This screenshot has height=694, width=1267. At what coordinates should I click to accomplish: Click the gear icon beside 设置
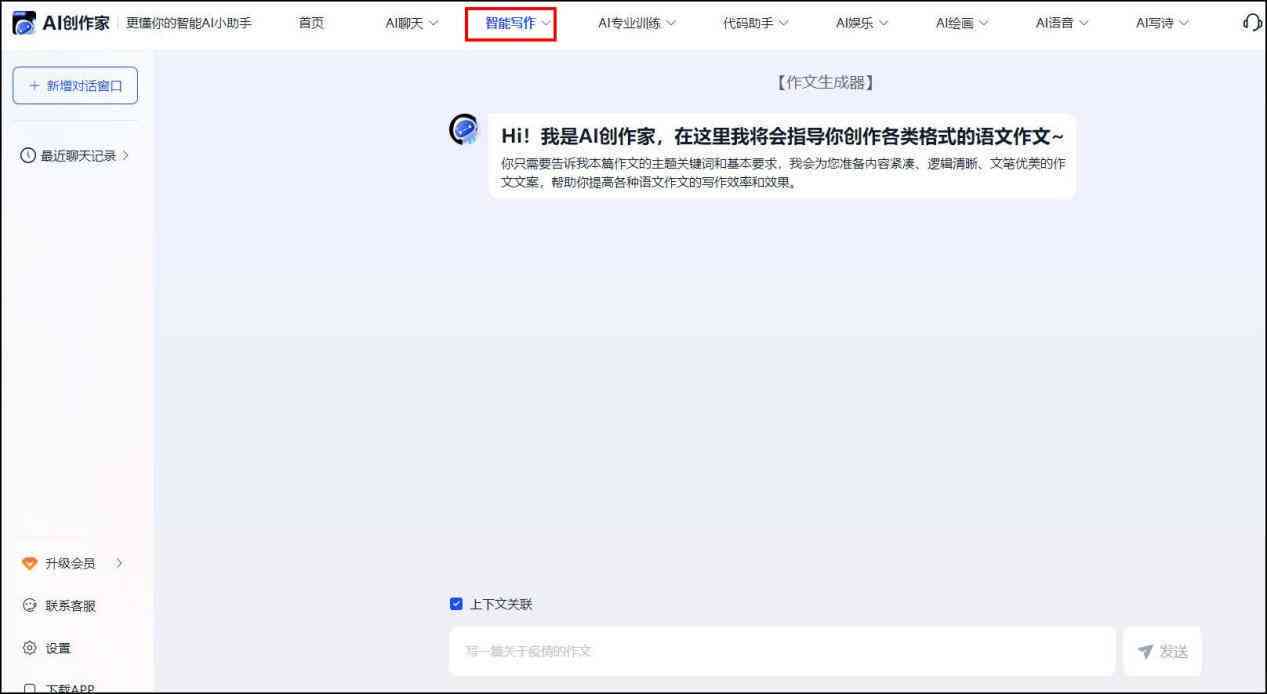coord(29,648)
